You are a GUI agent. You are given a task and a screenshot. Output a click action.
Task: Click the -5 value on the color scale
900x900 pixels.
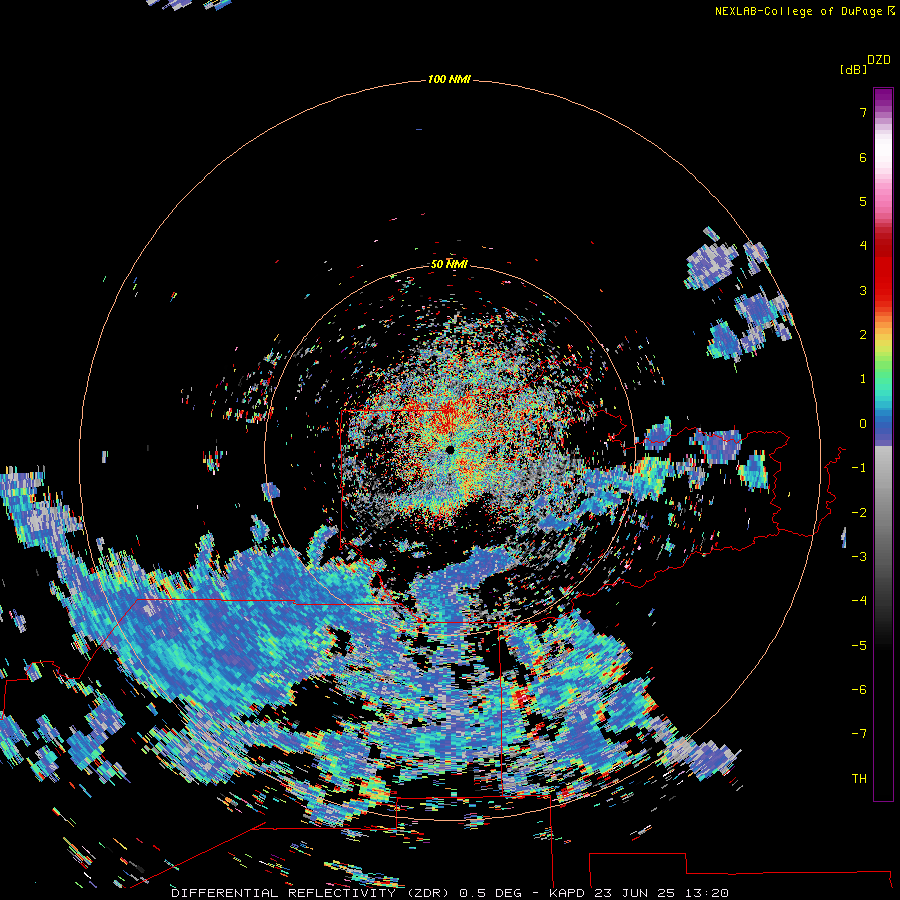pos(859,646)
